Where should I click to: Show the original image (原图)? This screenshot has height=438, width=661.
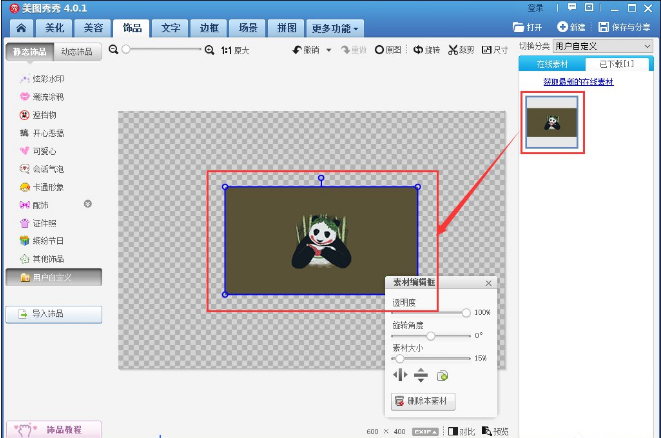388,50
